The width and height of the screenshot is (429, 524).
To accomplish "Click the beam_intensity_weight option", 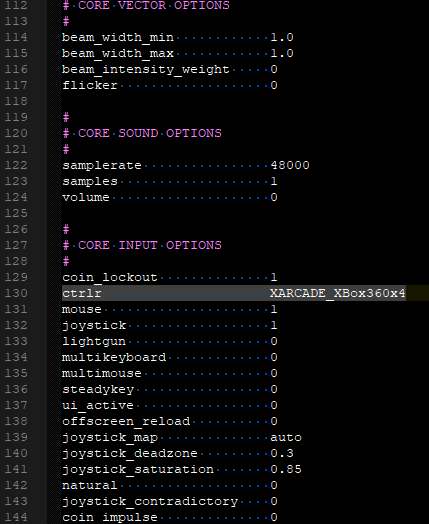I will point(146,70).
